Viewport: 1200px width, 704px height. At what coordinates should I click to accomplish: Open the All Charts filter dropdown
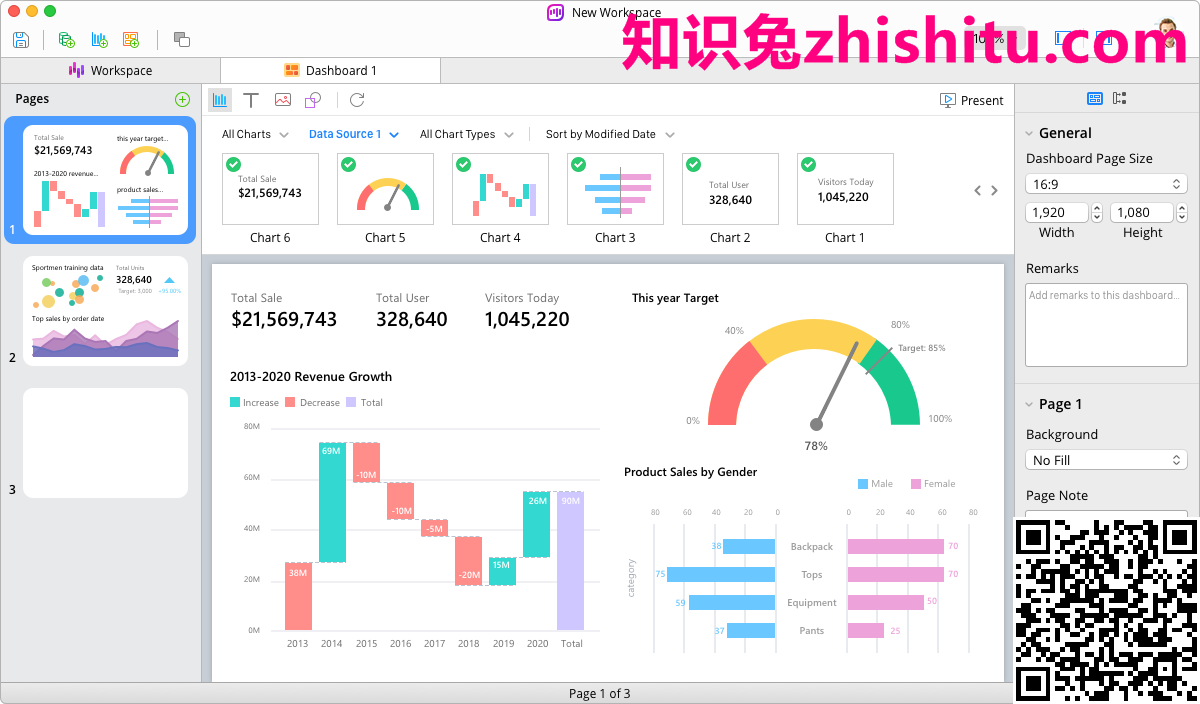255,134
